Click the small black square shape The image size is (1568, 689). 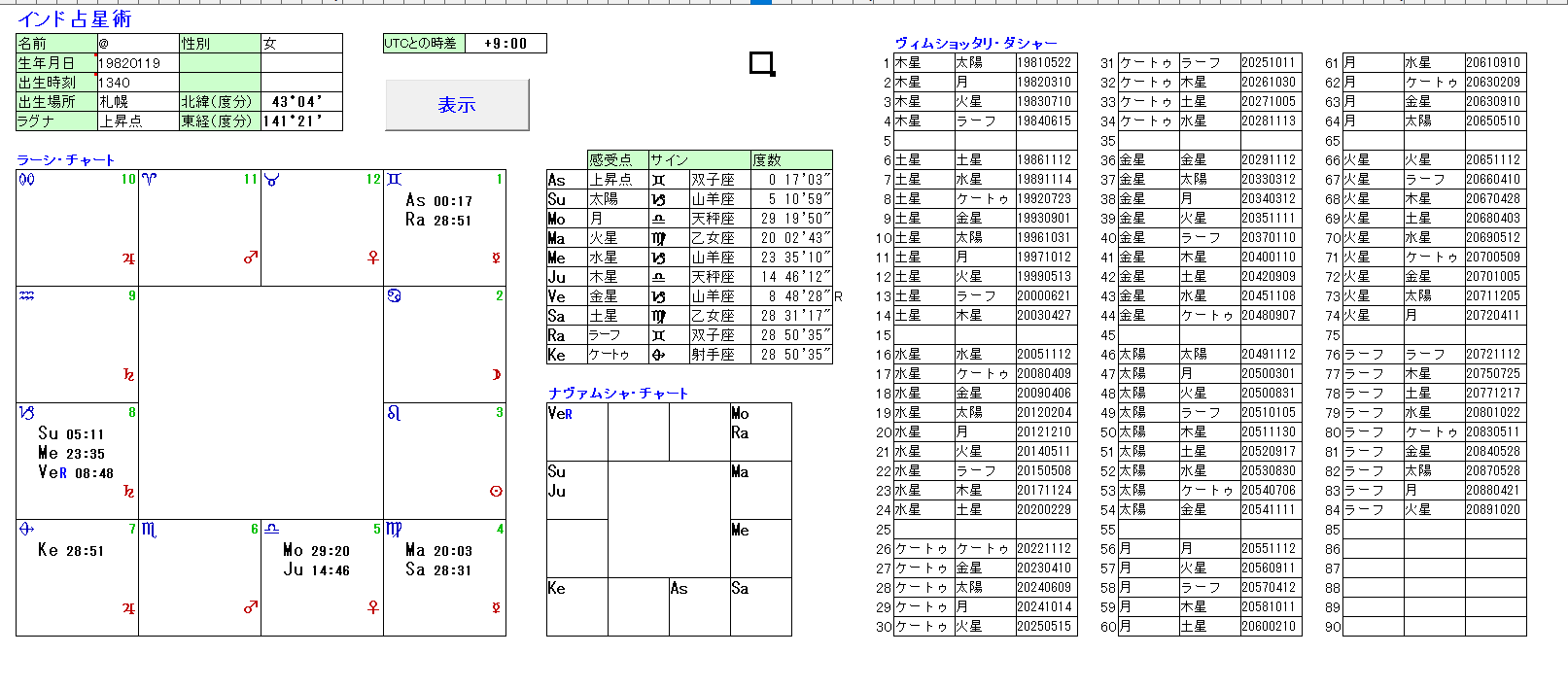tap(761, 63)
